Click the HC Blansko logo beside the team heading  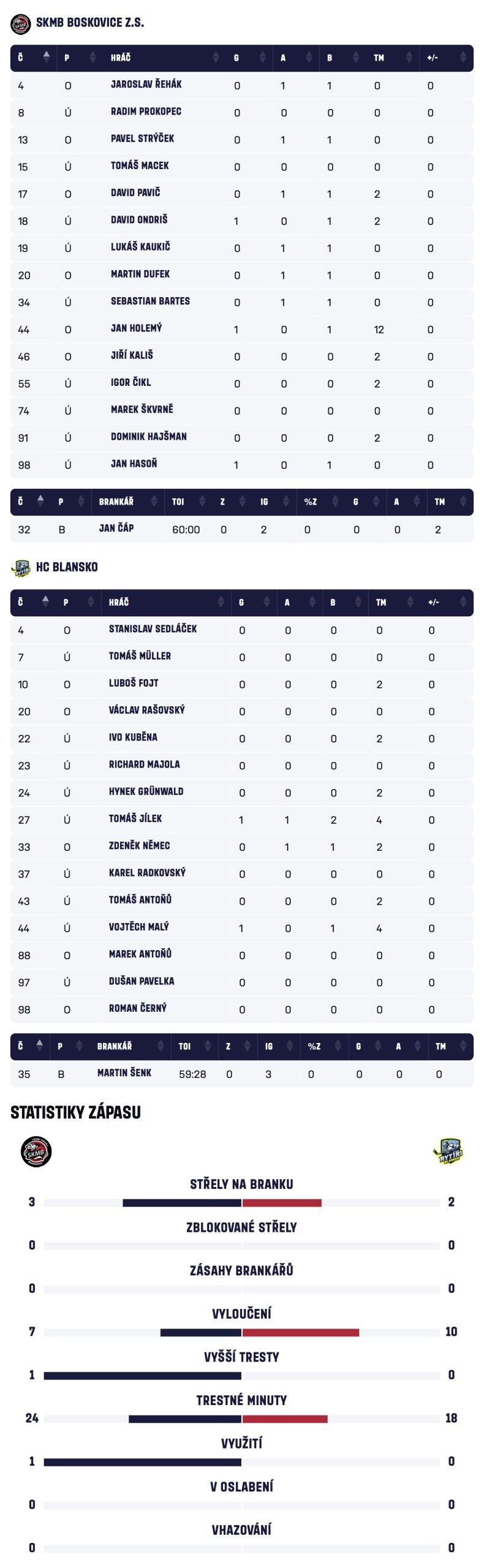(x=21, y=568)
